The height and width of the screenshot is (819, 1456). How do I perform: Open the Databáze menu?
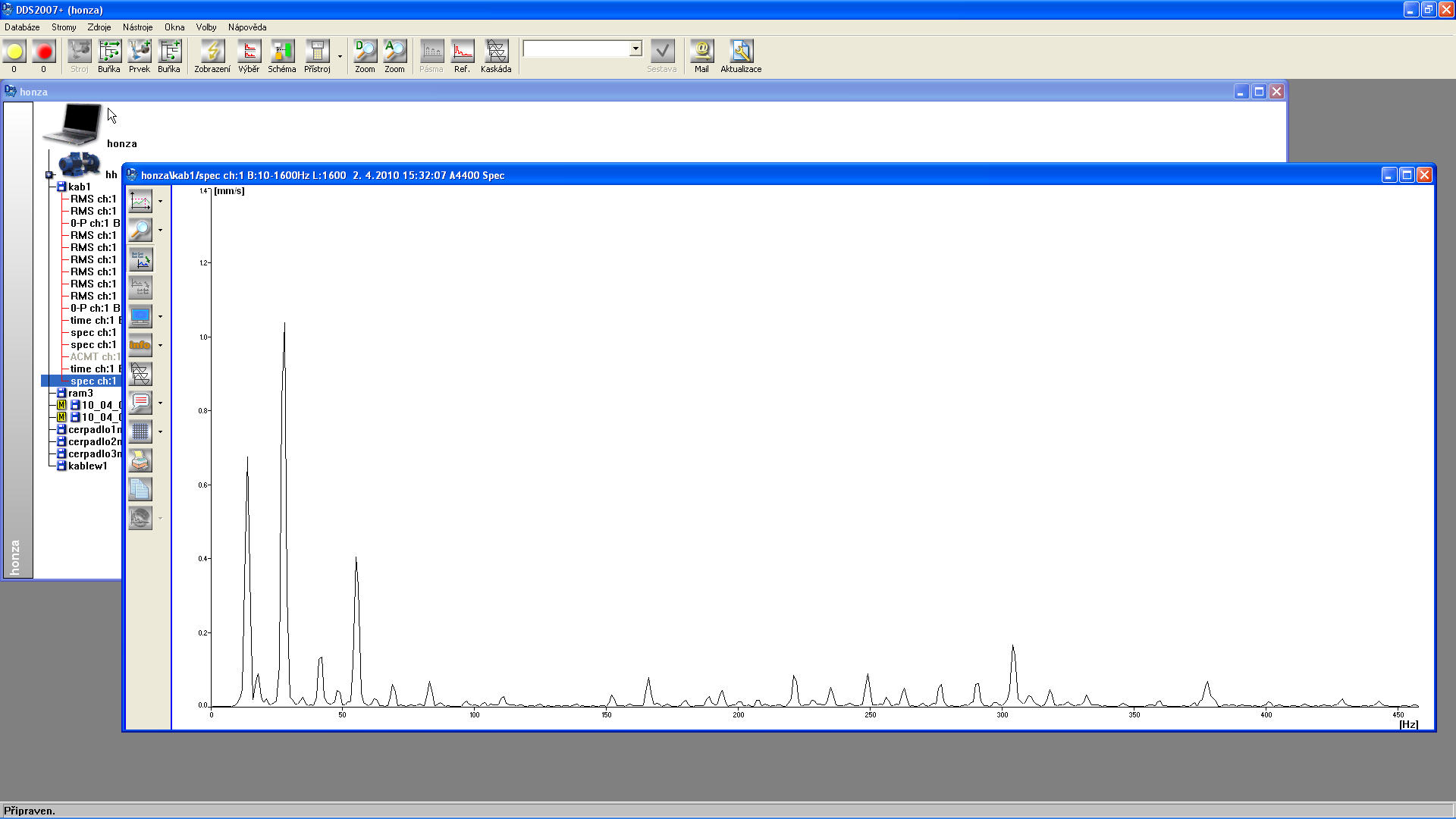click(x=22, y=27)
